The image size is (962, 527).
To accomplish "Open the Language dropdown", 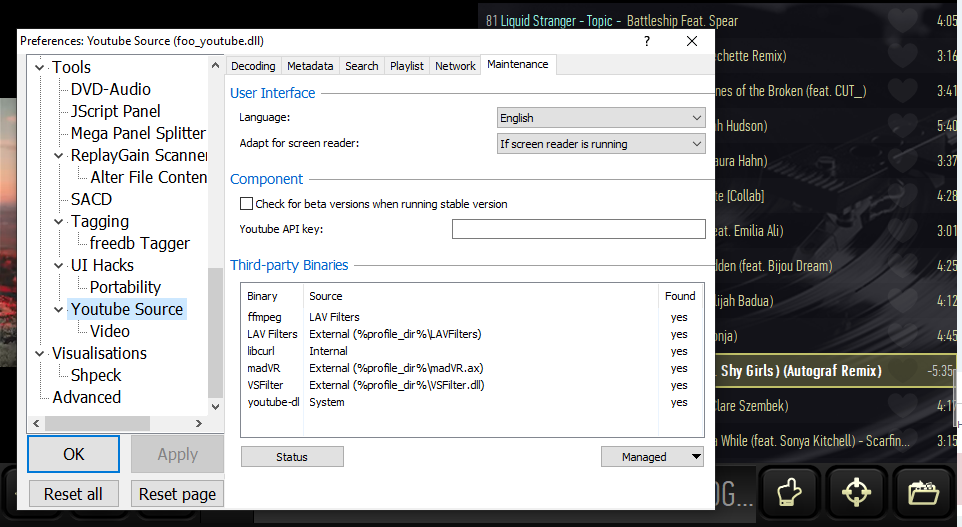I will (x=601, y=118).
